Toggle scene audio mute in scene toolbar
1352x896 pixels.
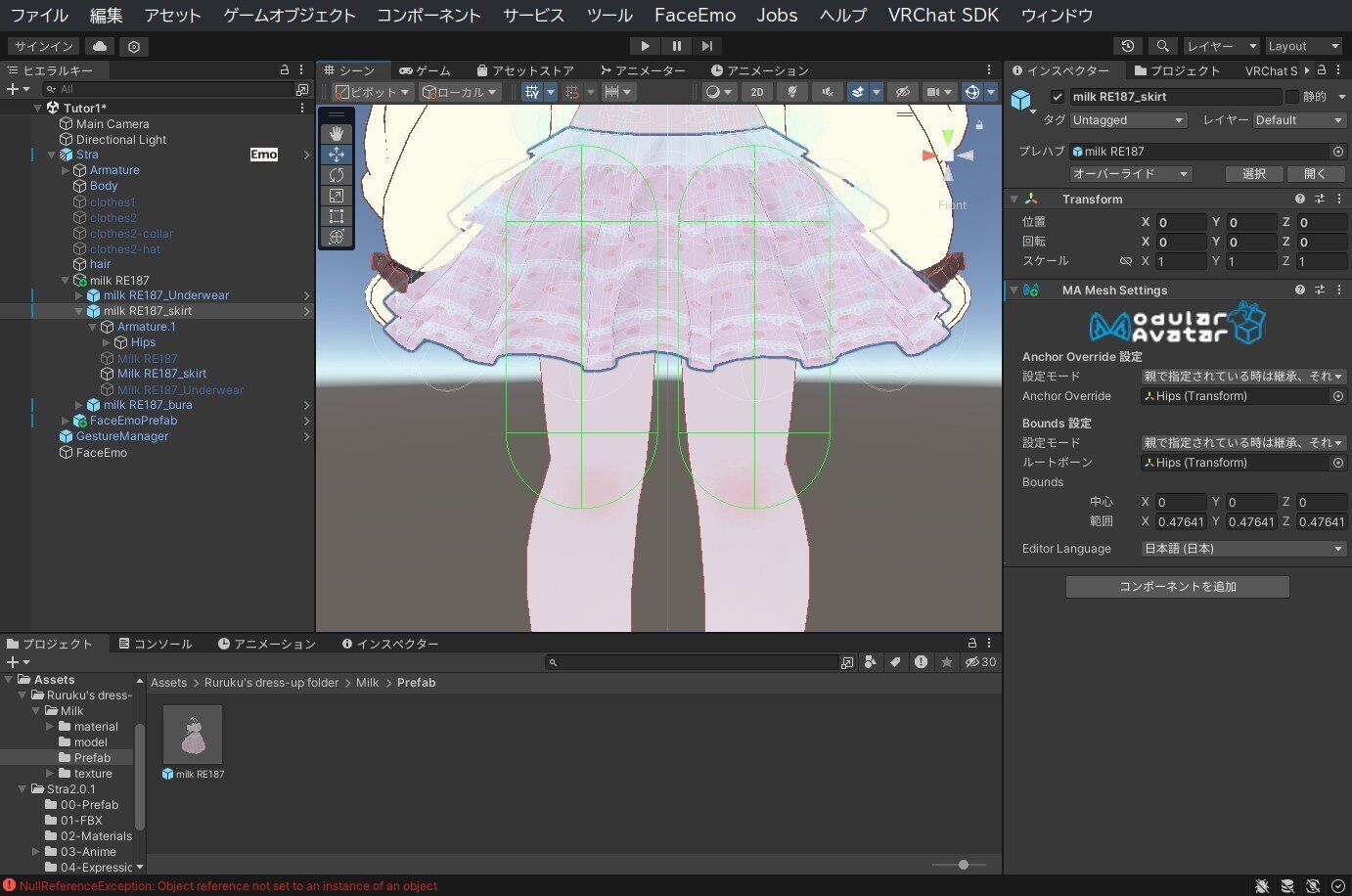tap(829, 91)
